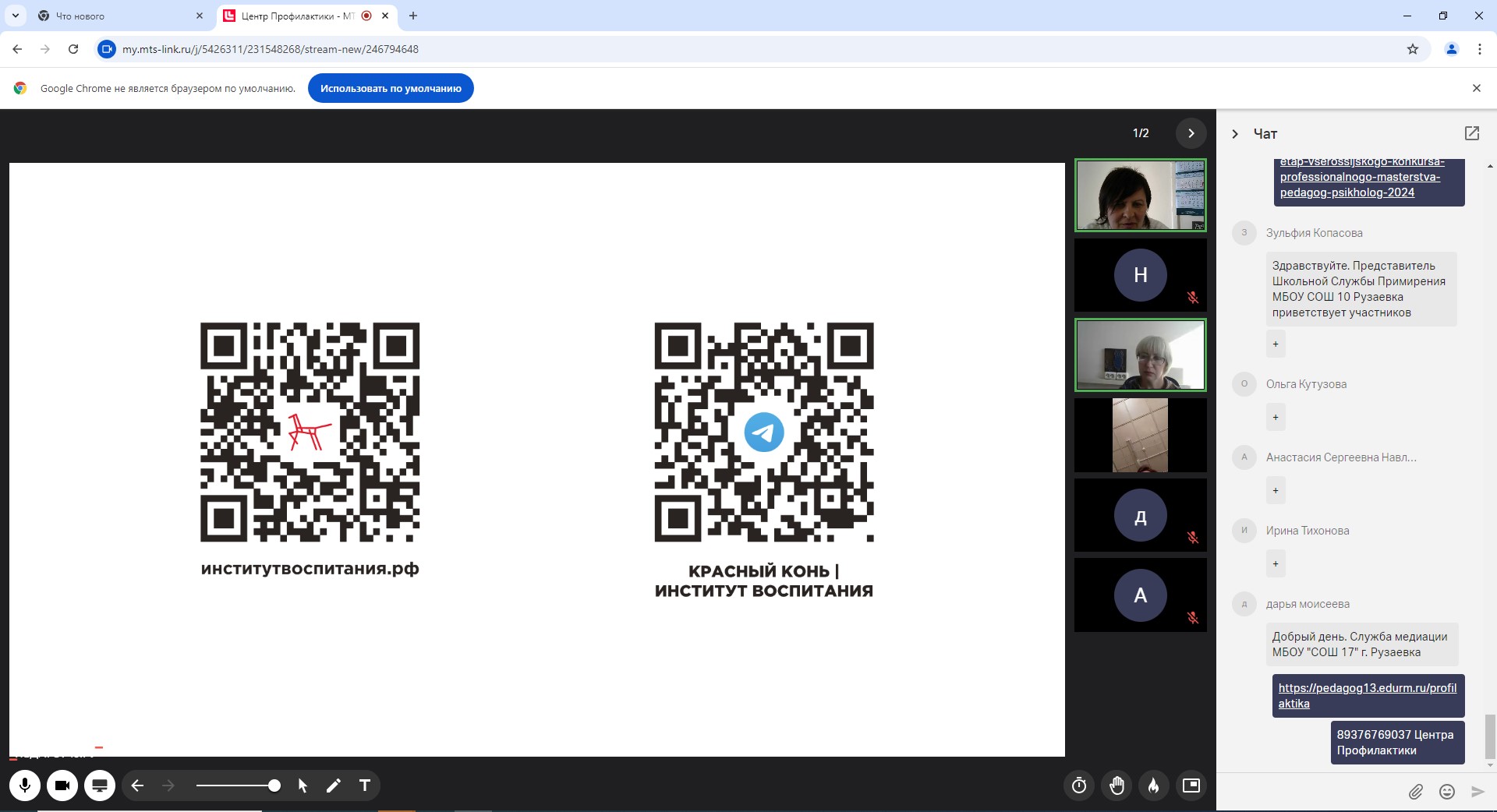
Task: Click the 89376769037 Центра Профилактики message
Action: [x=1397, y=743]
